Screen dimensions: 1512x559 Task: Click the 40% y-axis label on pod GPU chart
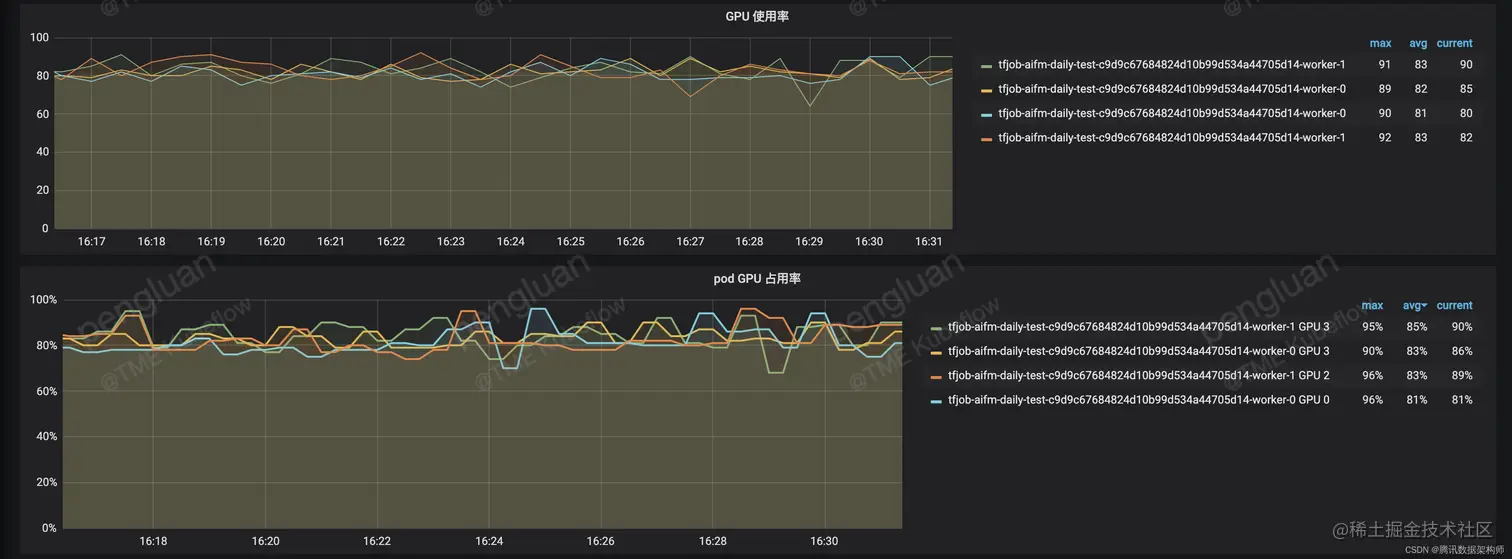pyautogui.click(x=47, y=437)
